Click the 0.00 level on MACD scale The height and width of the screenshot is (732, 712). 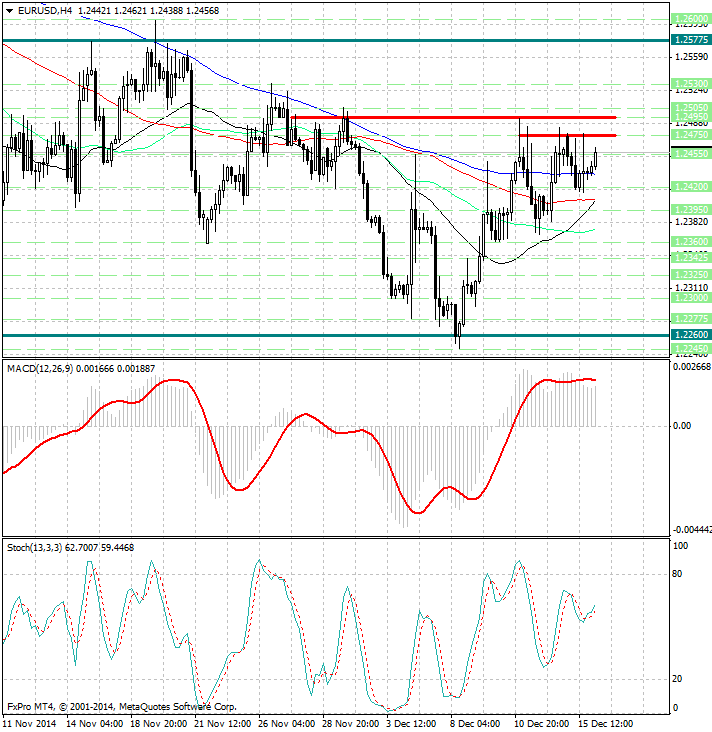[683, 426]
